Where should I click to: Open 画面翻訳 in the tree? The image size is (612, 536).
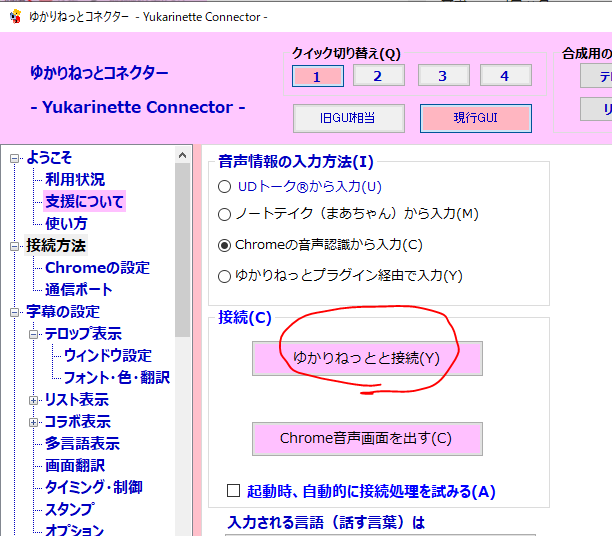click(75, 466)
